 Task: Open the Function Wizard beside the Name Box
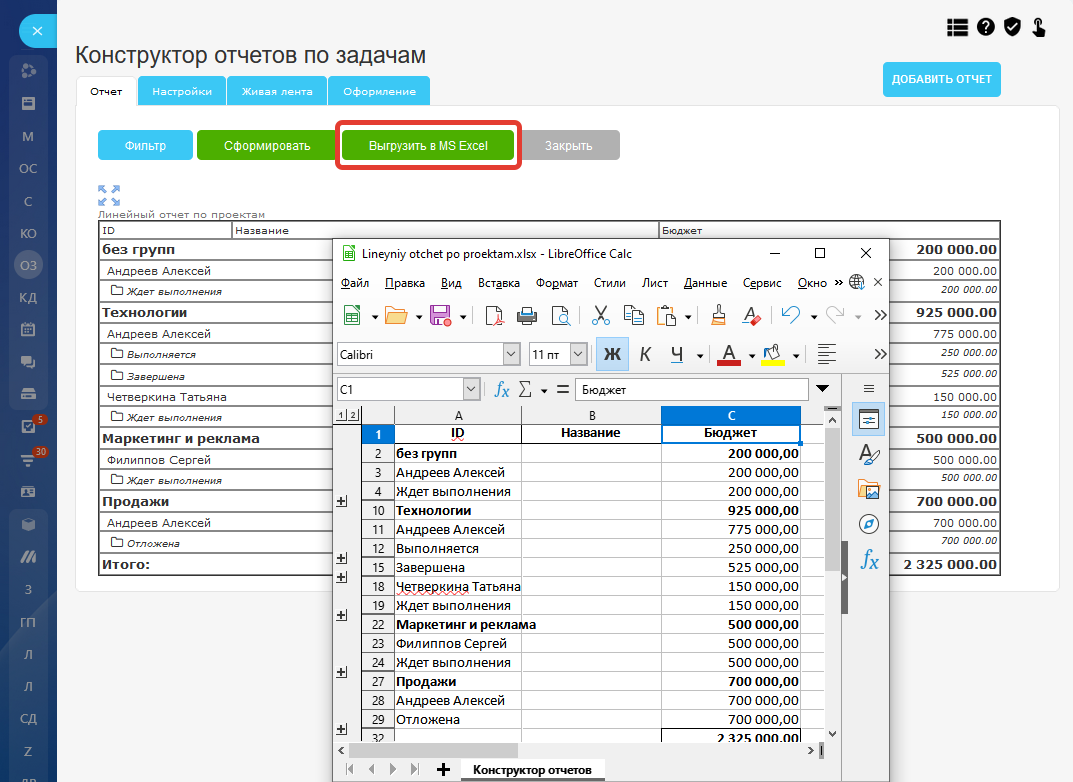point(503,389)
